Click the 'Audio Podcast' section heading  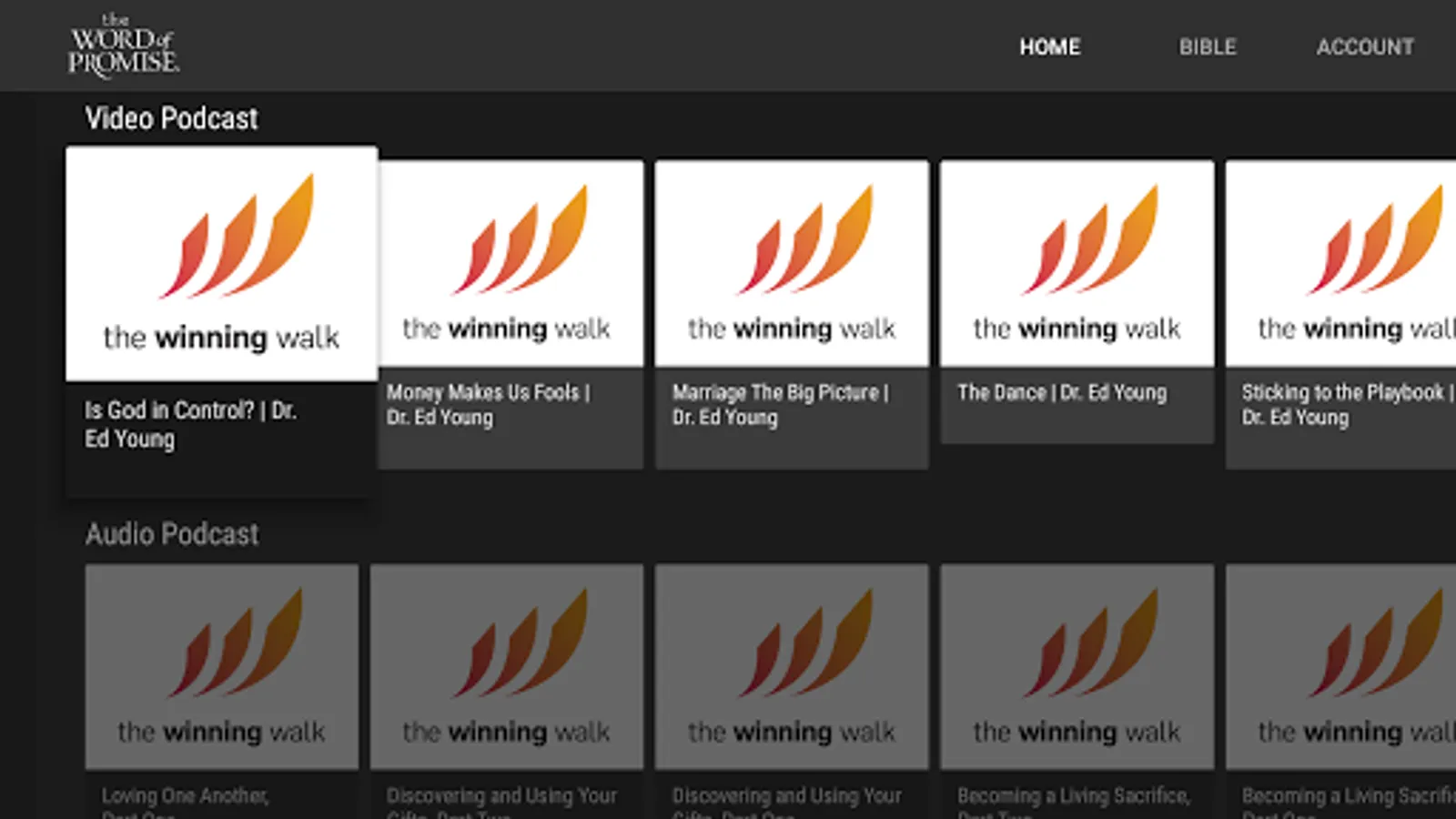point(172,534)
